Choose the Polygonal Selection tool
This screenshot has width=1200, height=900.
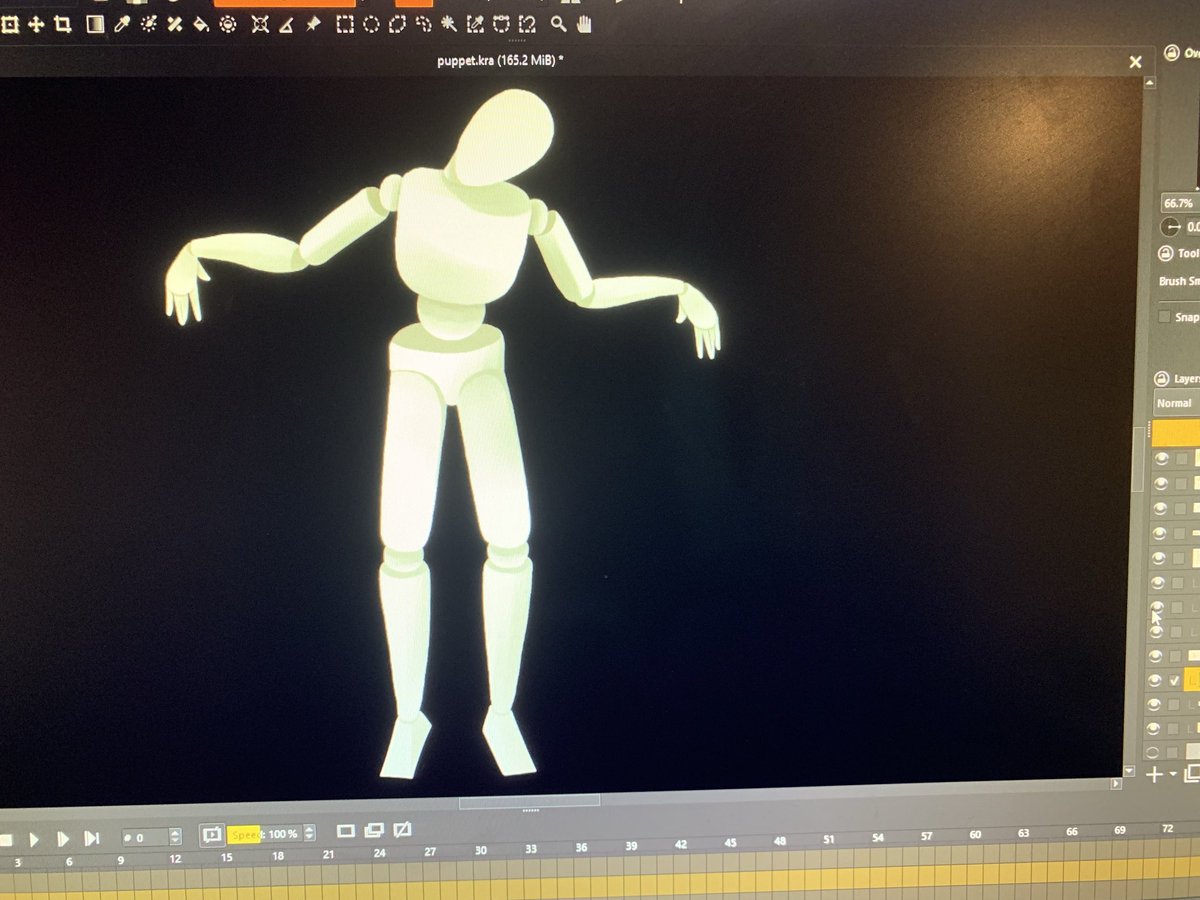coord(397,24)
